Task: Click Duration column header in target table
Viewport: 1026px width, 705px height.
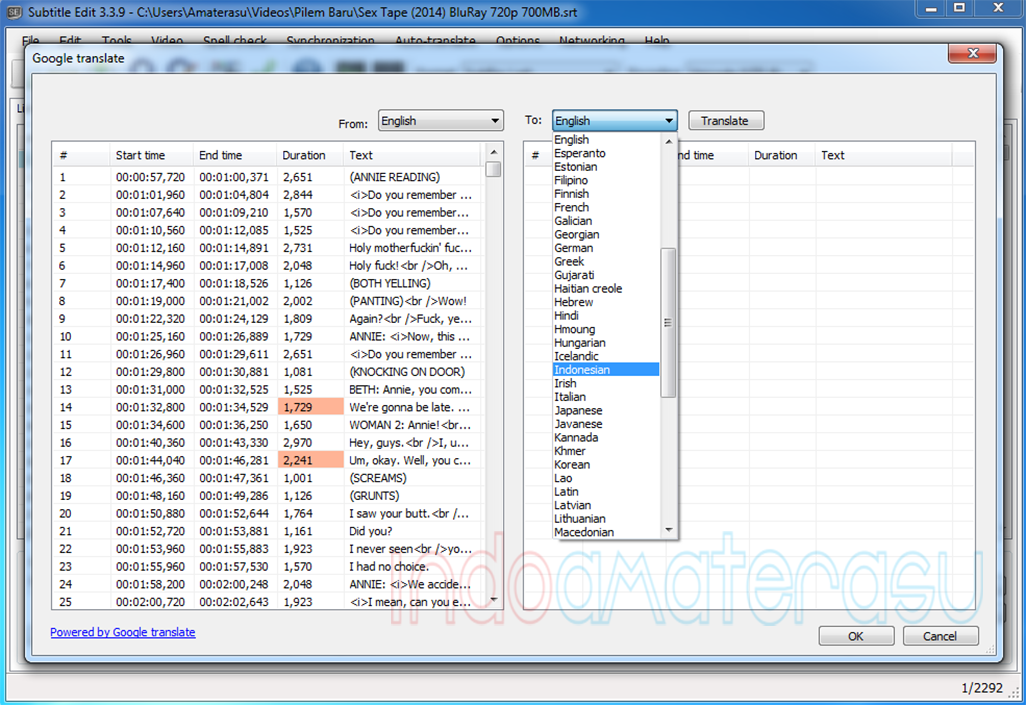Action: coord(782,155)
